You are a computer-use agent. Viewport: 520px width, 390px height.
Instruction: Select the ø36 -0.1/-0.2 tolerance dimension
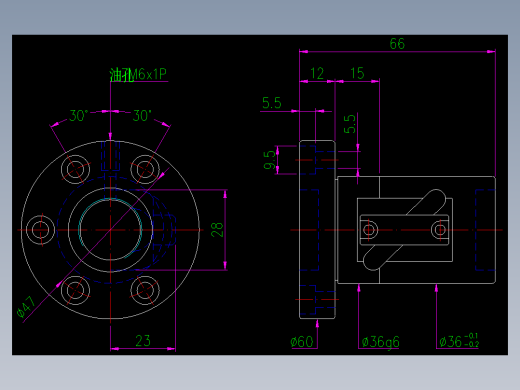459,341
